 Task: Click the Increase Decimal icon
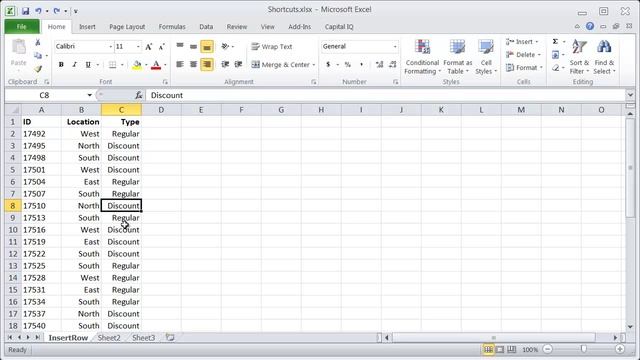(379, 64)
